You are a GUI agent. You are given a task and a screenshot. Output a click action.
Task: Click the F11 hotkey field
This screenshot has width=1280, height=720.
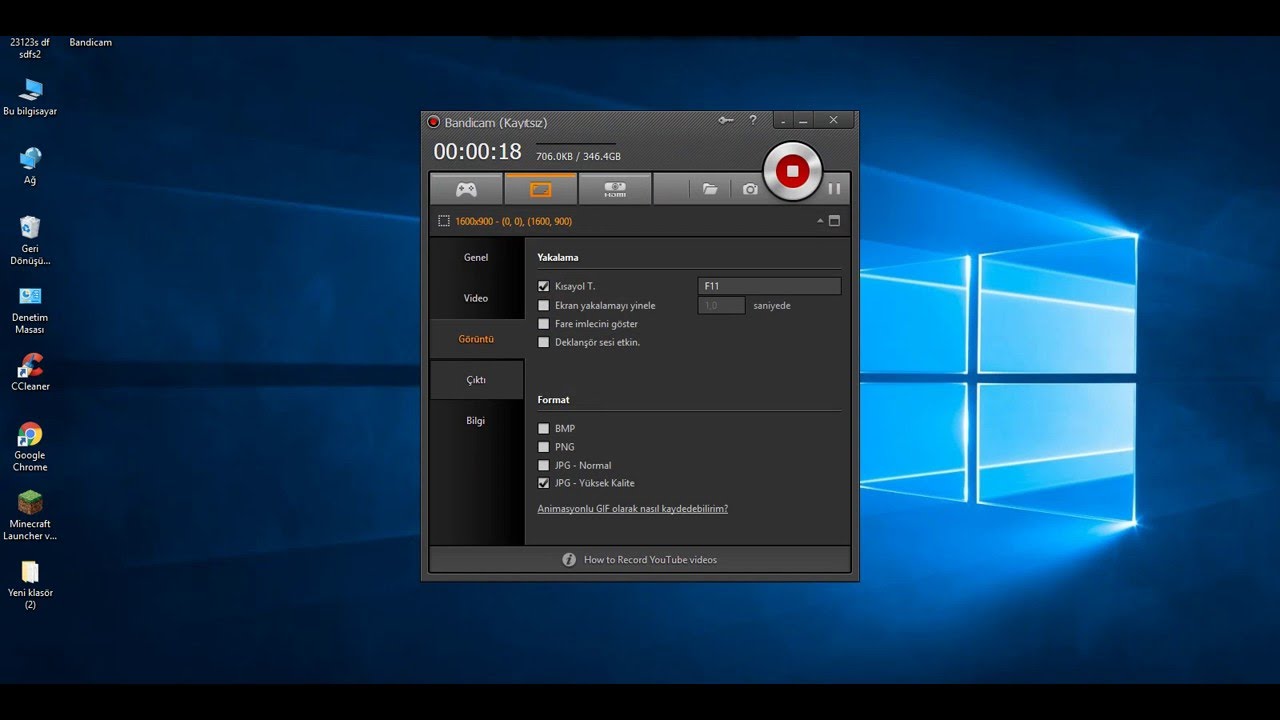coord(769,286)
